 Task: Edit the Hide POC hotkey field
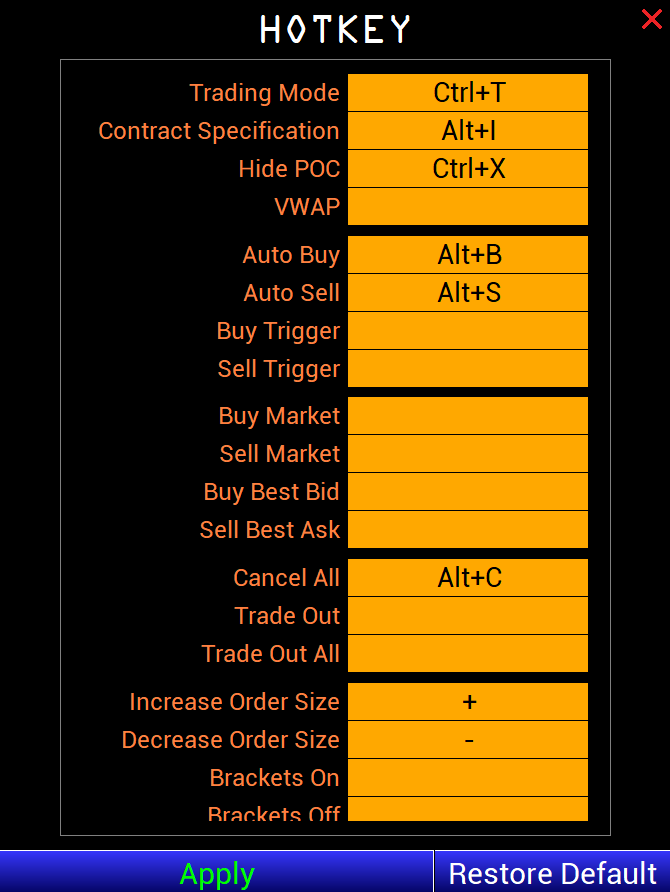click(x=468, y=169)
